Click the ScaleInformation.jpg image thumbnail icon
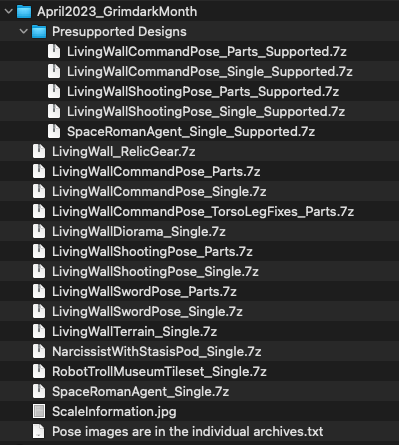 (x=39, y=411)
